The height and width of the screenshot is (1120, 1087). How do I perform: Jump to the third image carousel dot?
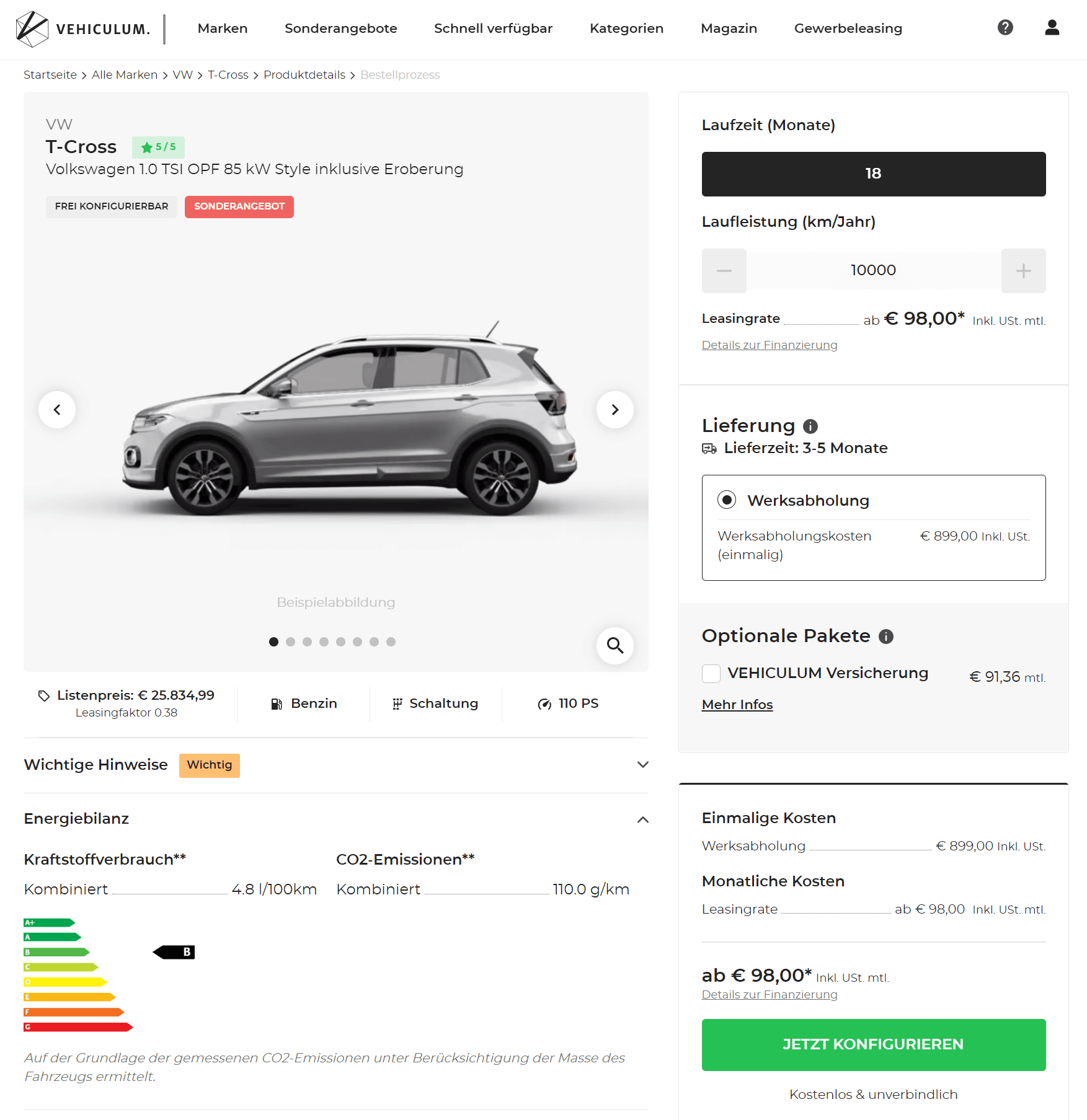point(307,642)
